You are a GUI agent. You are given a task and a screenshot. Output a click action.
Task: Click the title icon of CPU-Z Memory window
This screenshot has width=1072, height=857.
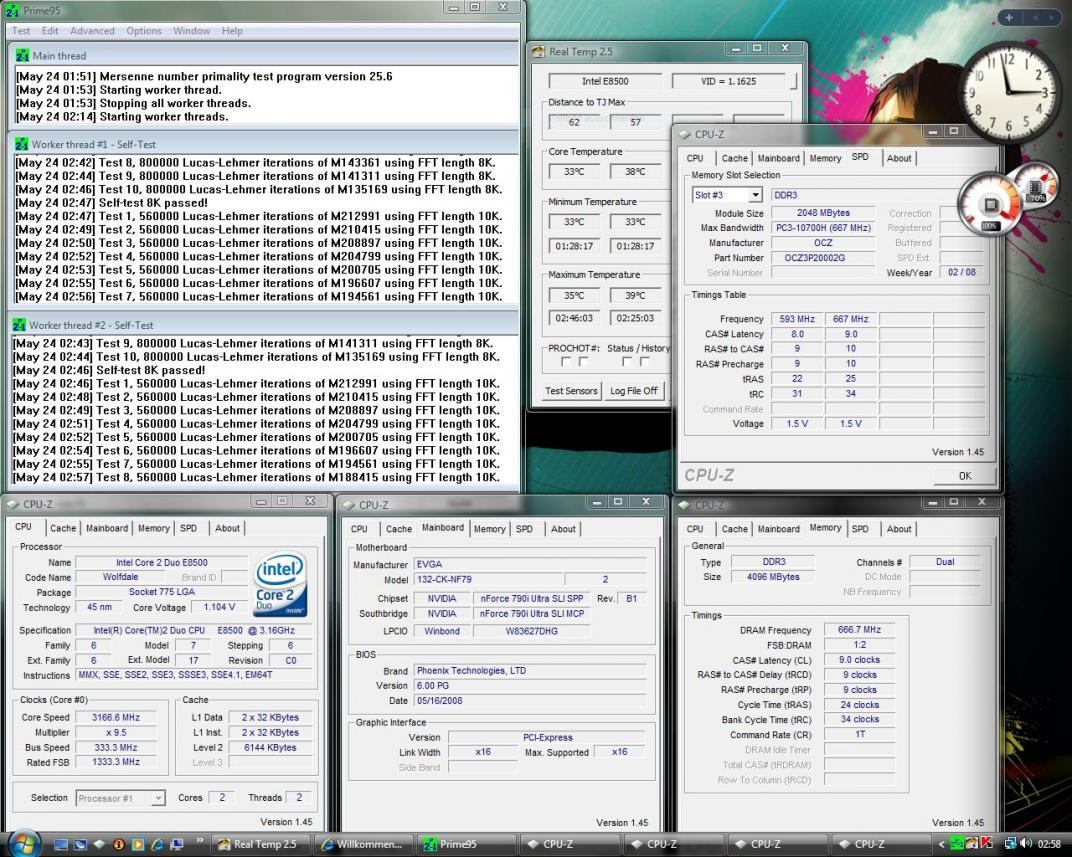click(685, 505)
